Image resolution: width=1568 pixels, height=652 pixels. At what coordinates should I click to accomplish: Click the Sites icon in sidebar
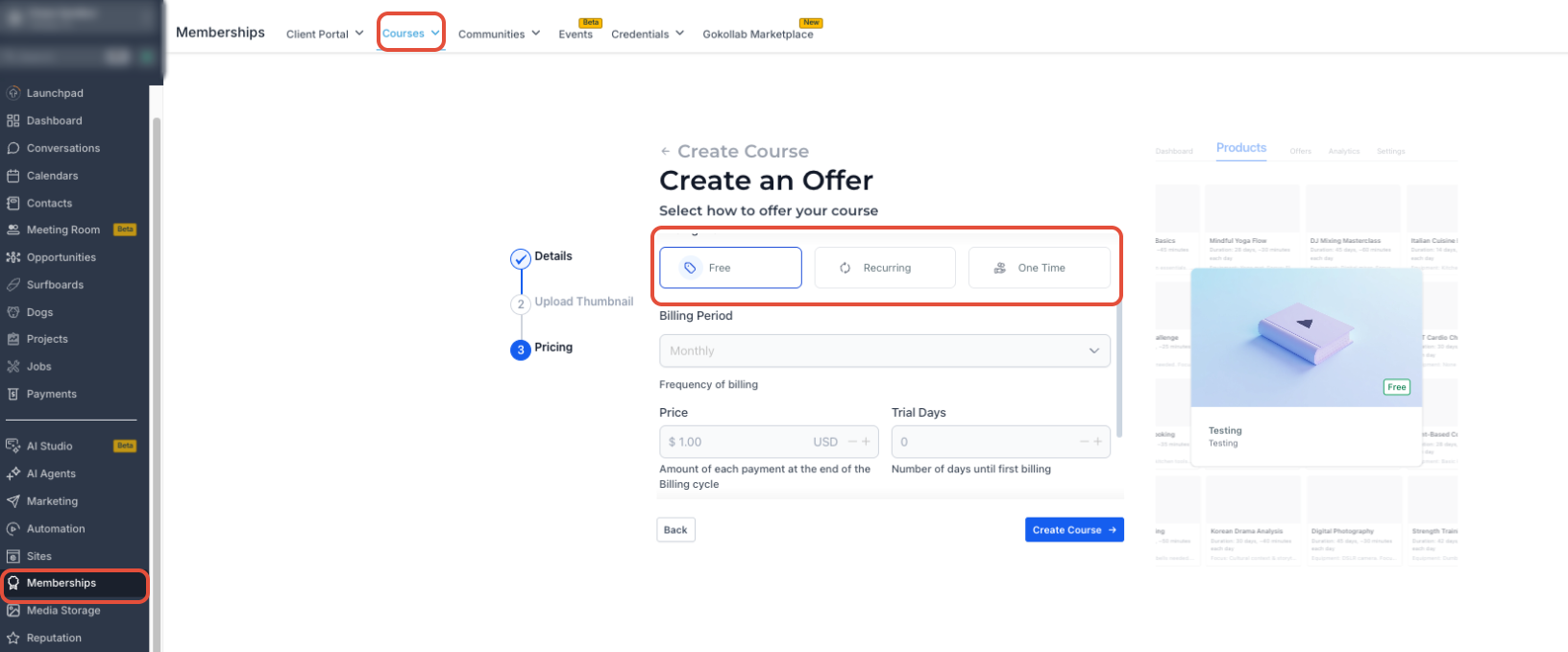coord(13,556)
